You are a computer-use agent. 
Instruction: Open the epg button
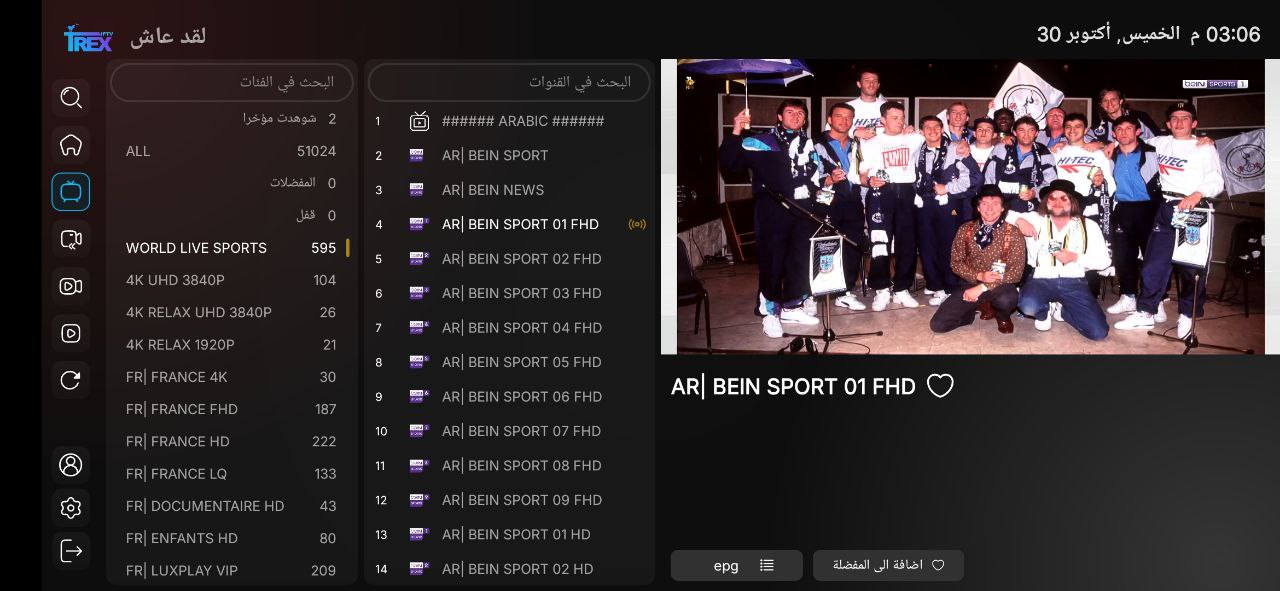coord(737,565)
